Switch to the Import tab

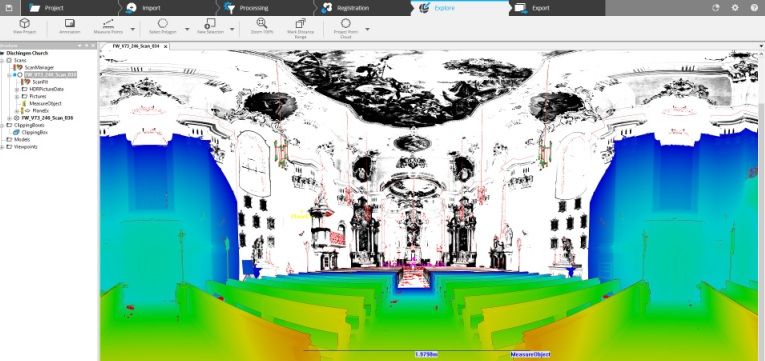pos(166,8)
